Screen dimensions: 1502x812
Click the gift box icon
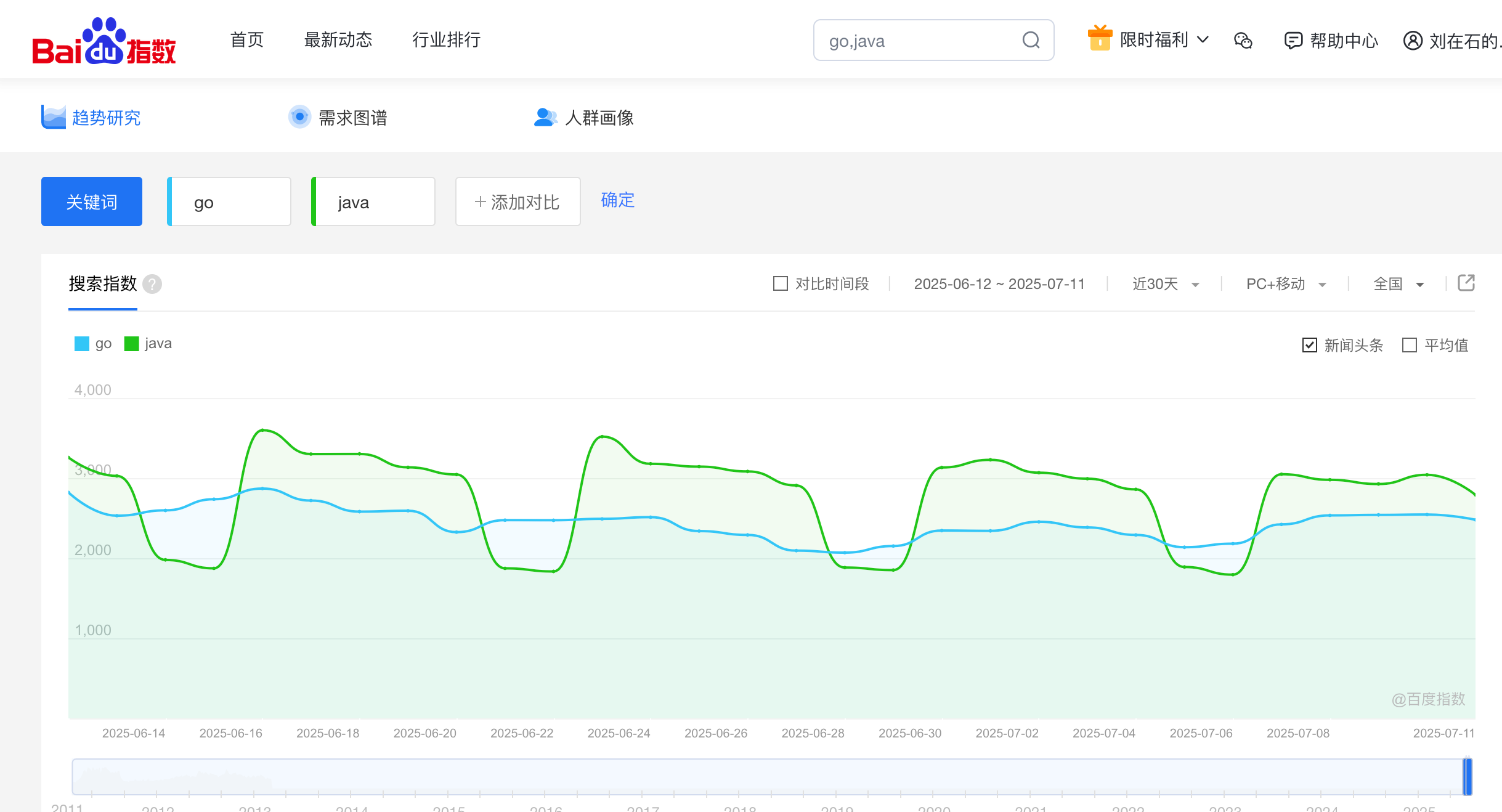(x=1100, y=38)
